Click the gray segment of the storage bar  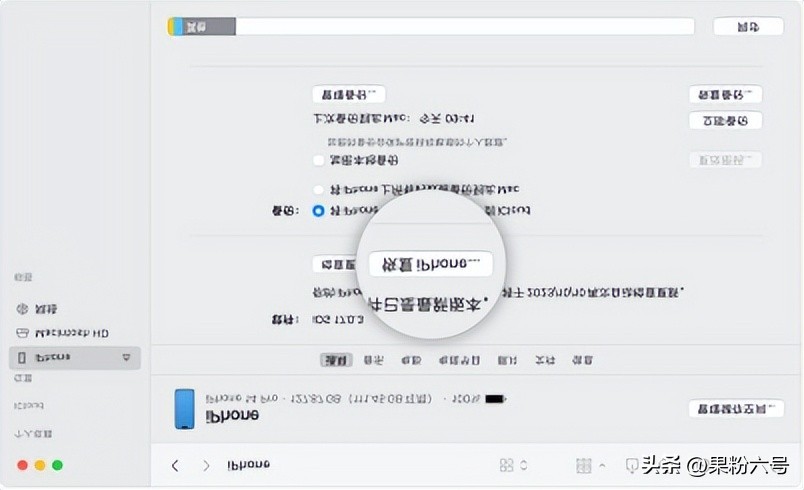[209, 27]
